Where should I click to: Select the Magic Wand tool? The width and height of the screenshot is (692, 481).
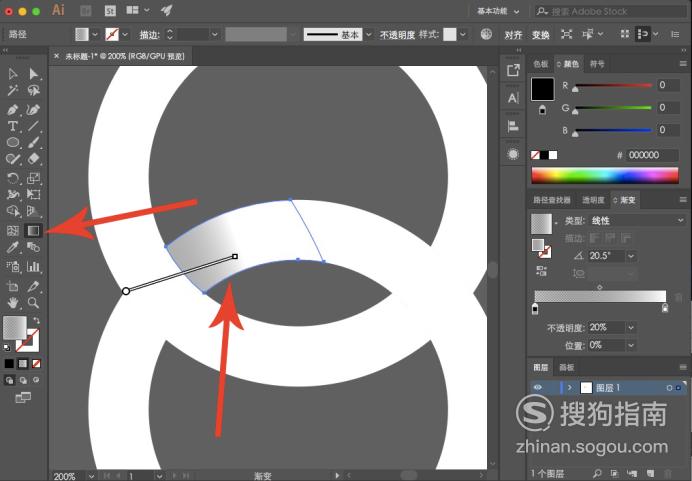click(x=13, y=90)
